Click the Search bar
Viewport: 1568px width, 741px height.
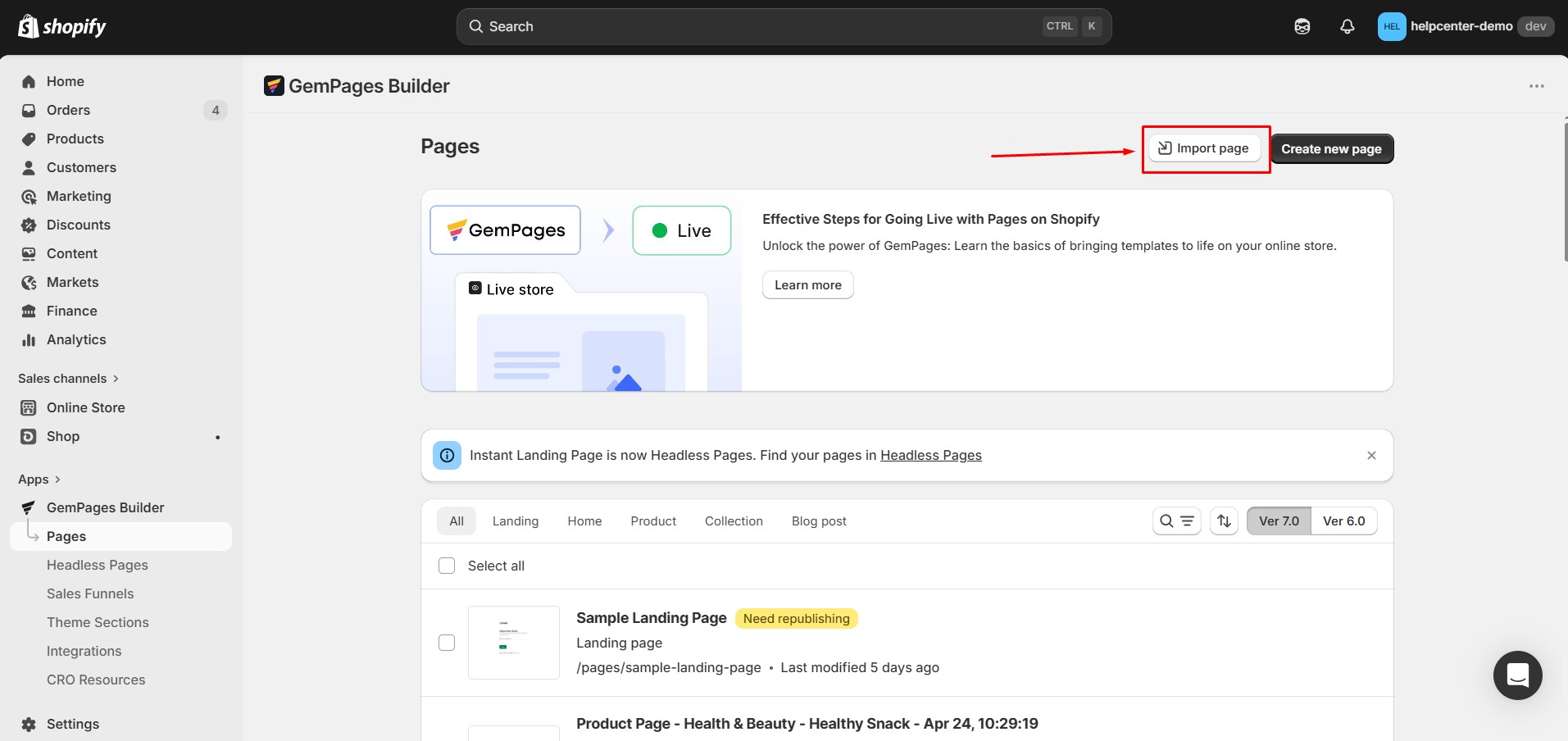tap(784, 26)
